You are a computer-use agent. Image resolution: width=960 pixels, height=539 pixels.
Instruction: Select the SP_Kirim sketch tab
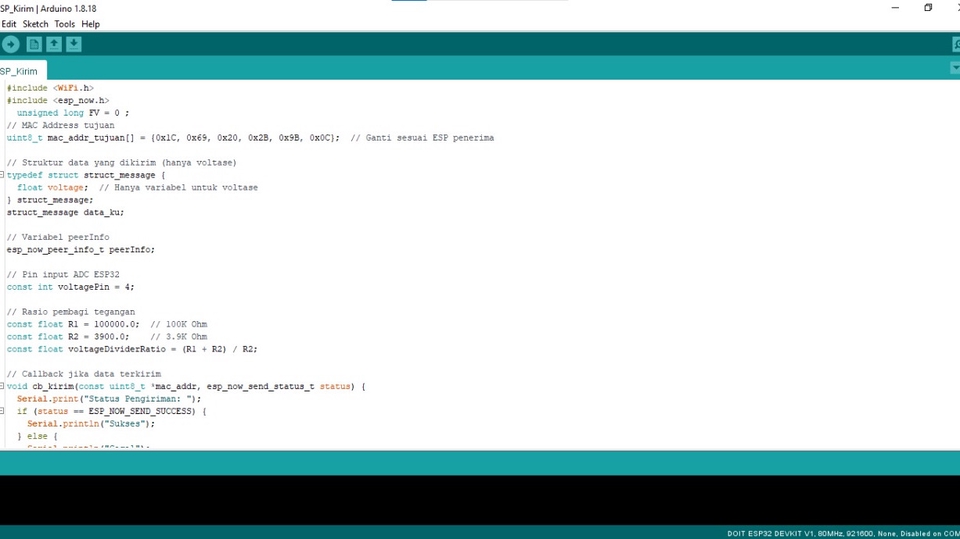click(x=20, y=71)
